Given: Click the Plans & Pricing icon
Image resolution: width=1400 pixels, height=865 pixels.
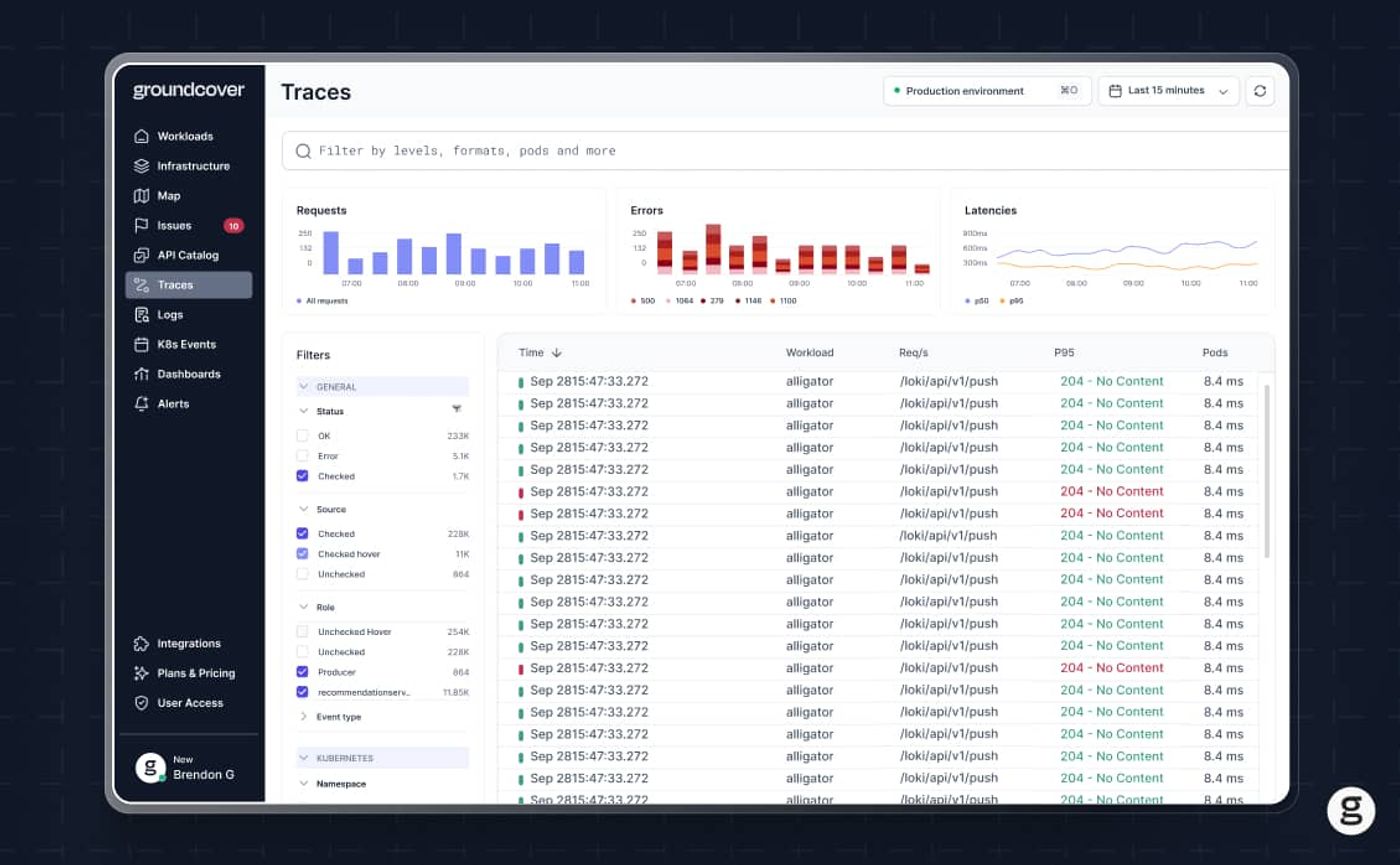Looking at the screenshot, I should tap(141, 673).
